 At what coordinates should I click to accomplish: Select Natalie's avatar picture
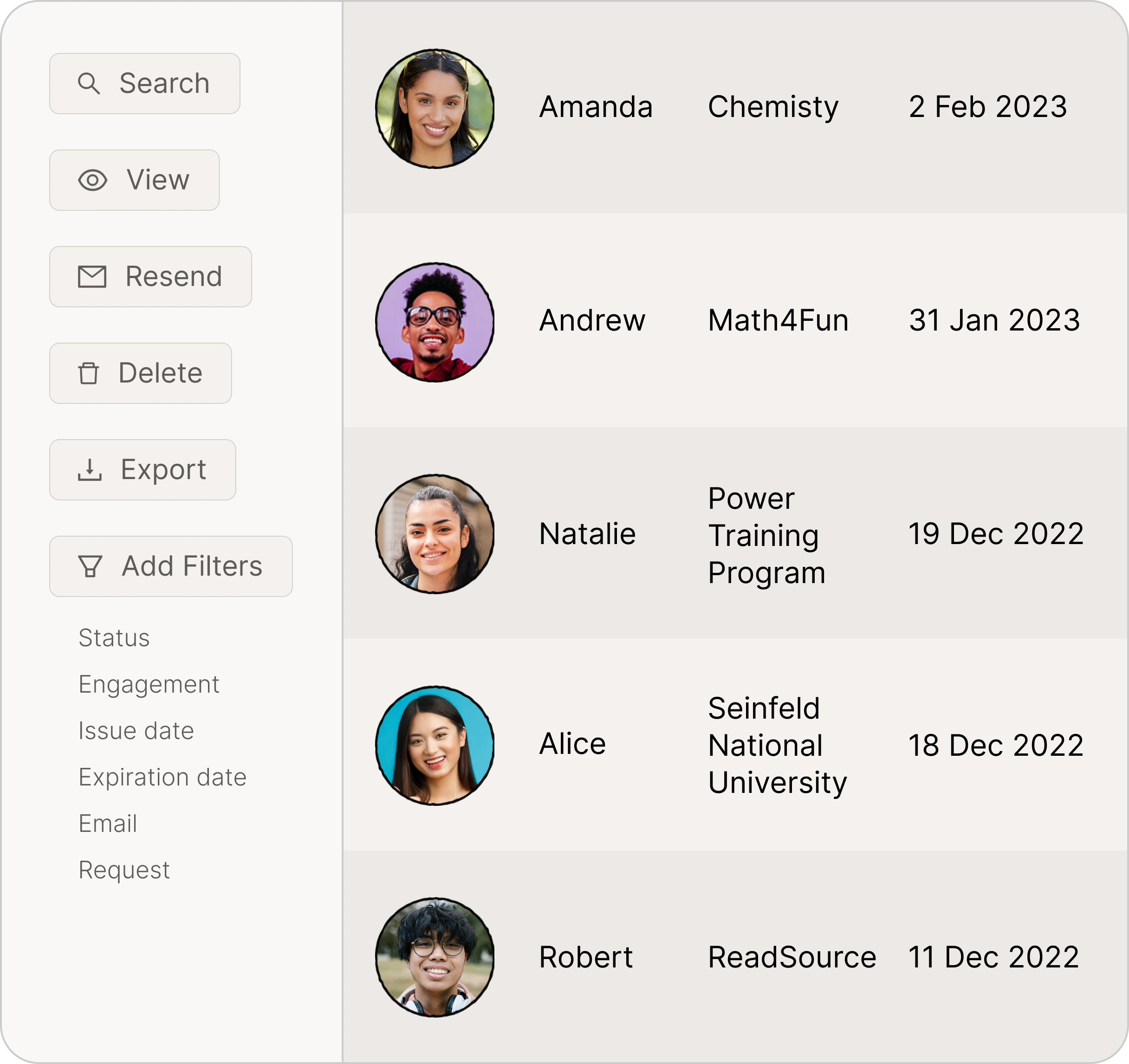pyautogui.click(x=435, y=534)
